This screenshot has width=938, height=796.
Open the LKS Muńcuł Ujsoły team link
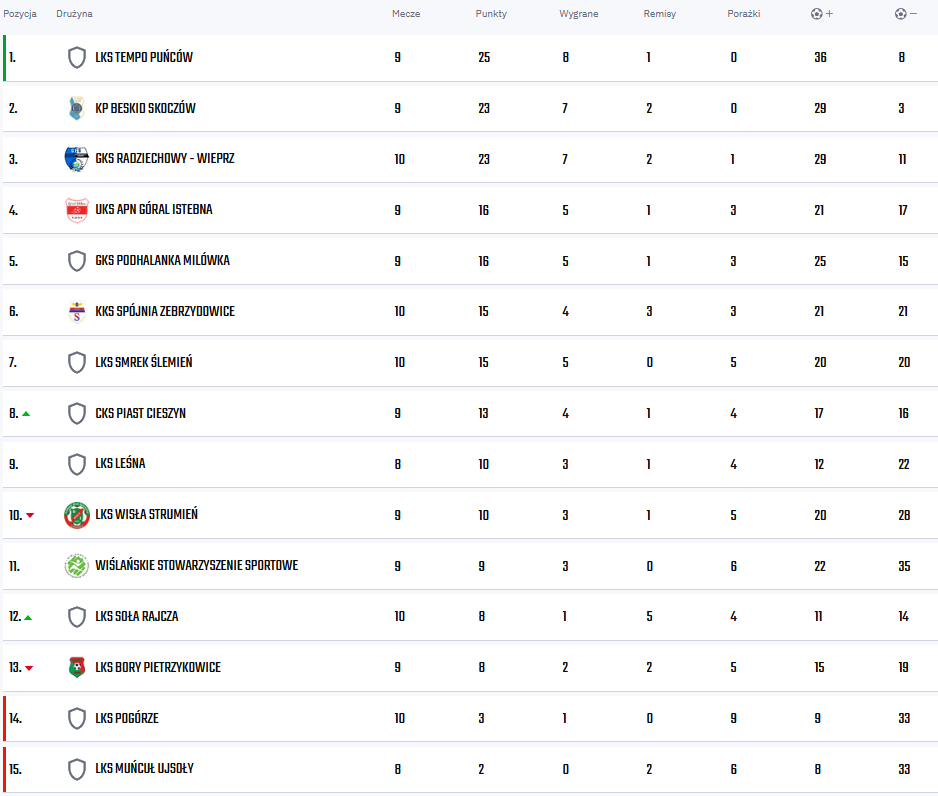pos(144,768)
